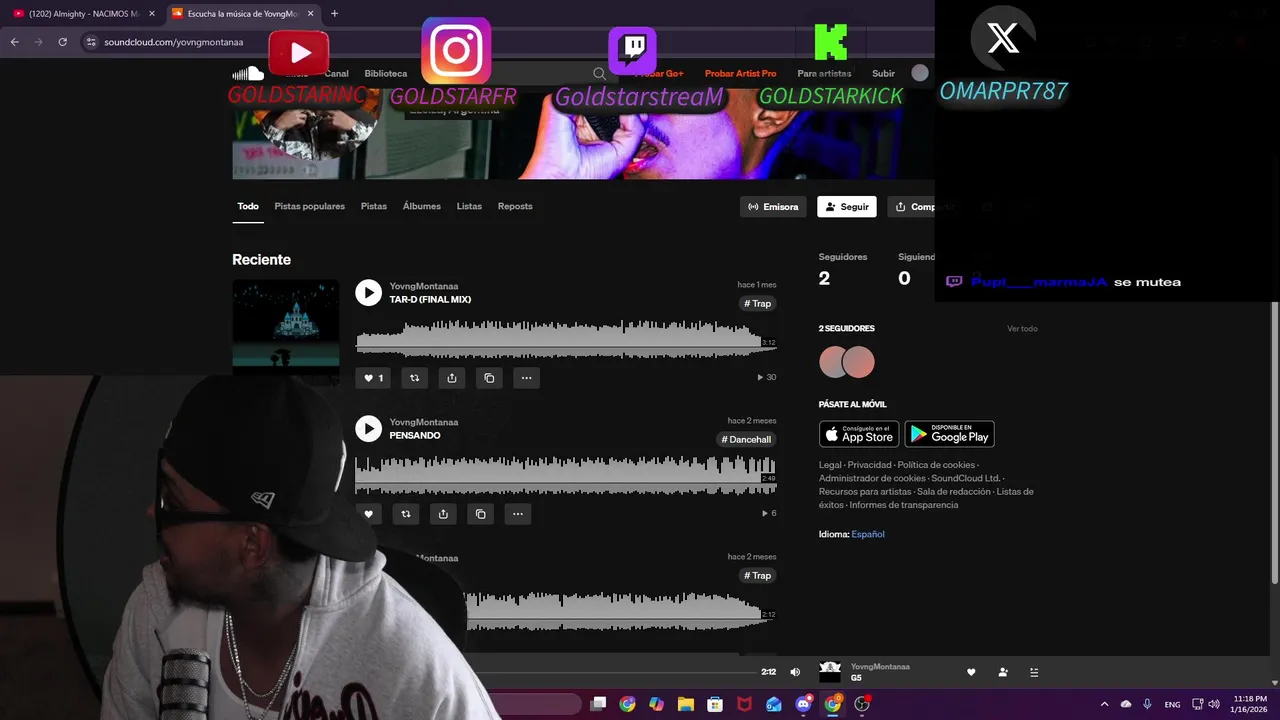Viewport: 1280px width, 720px height.
Task: Play the PENSANDO track
Action: coord(368,428)
